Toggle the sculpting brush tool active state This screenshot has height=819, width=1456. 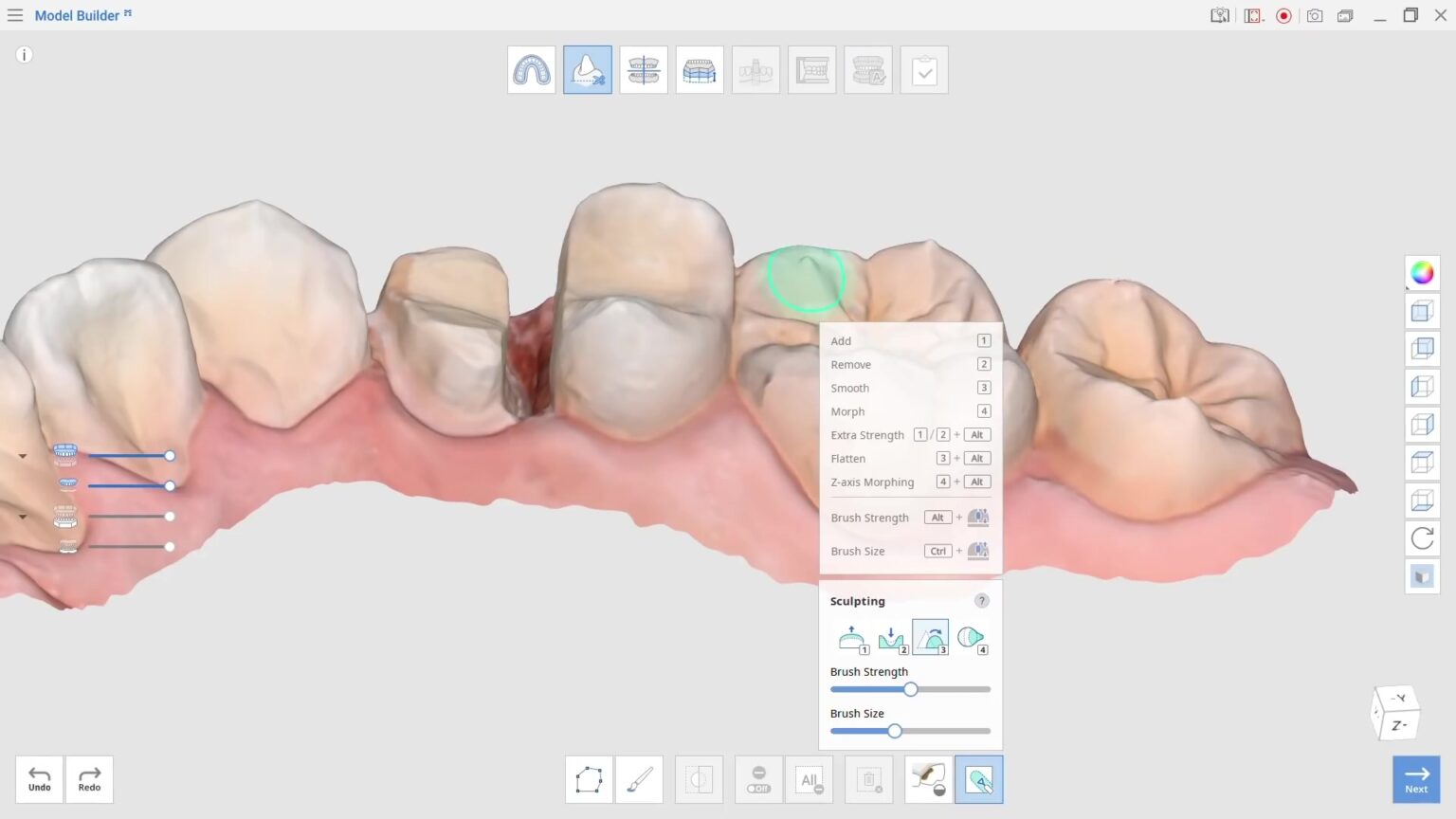[979, 779]
